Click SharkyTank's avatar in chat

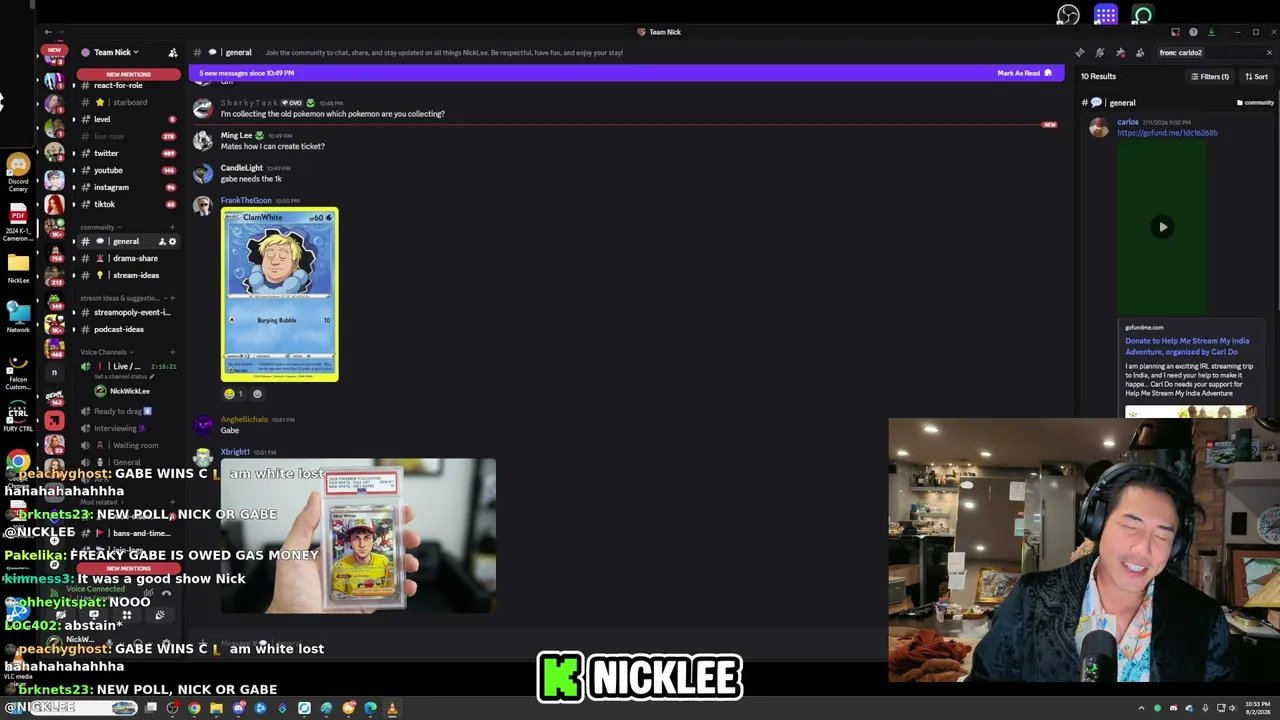point(203,108)
